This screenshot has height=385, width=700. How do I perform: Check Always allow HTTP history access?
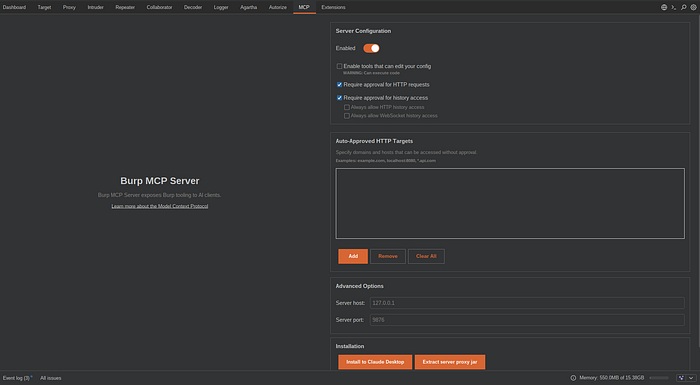pyautogui.click(x=346, y=107)
